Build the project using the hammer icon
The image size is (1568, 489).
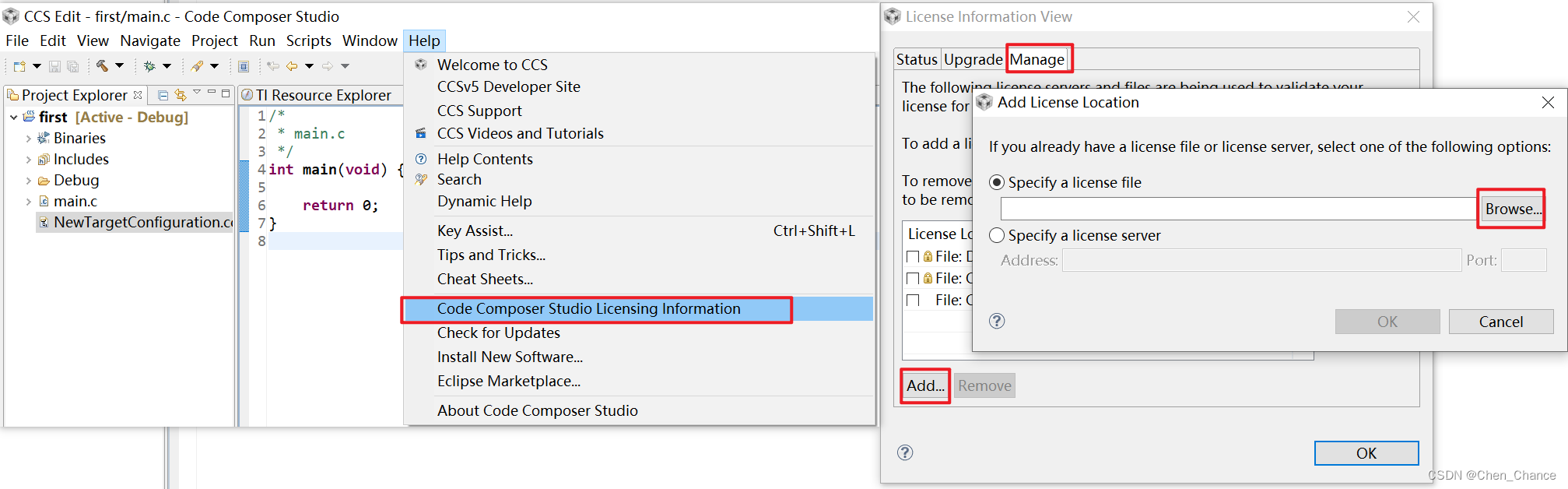[x=102, y=65]
